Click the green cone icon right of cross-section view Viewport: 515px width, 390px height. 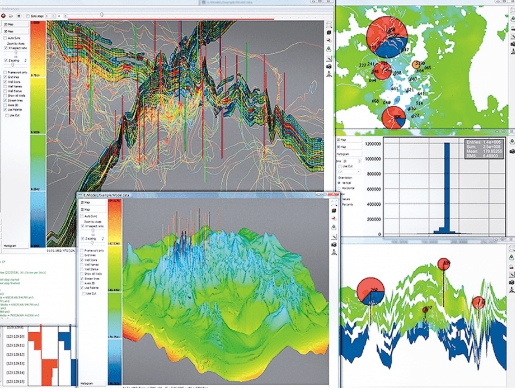[329, 49]
